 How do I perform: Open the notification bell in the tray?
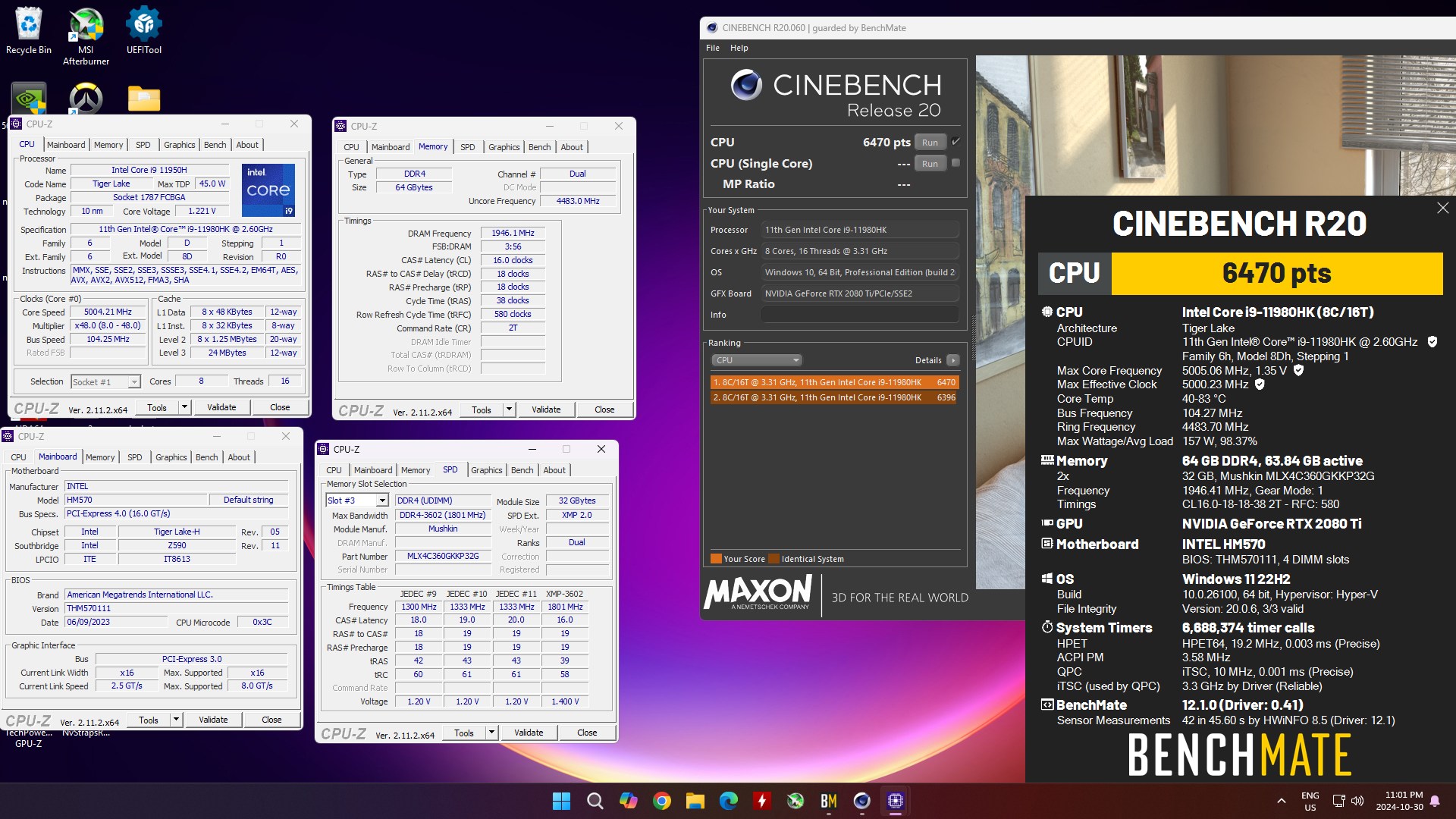1435,801
